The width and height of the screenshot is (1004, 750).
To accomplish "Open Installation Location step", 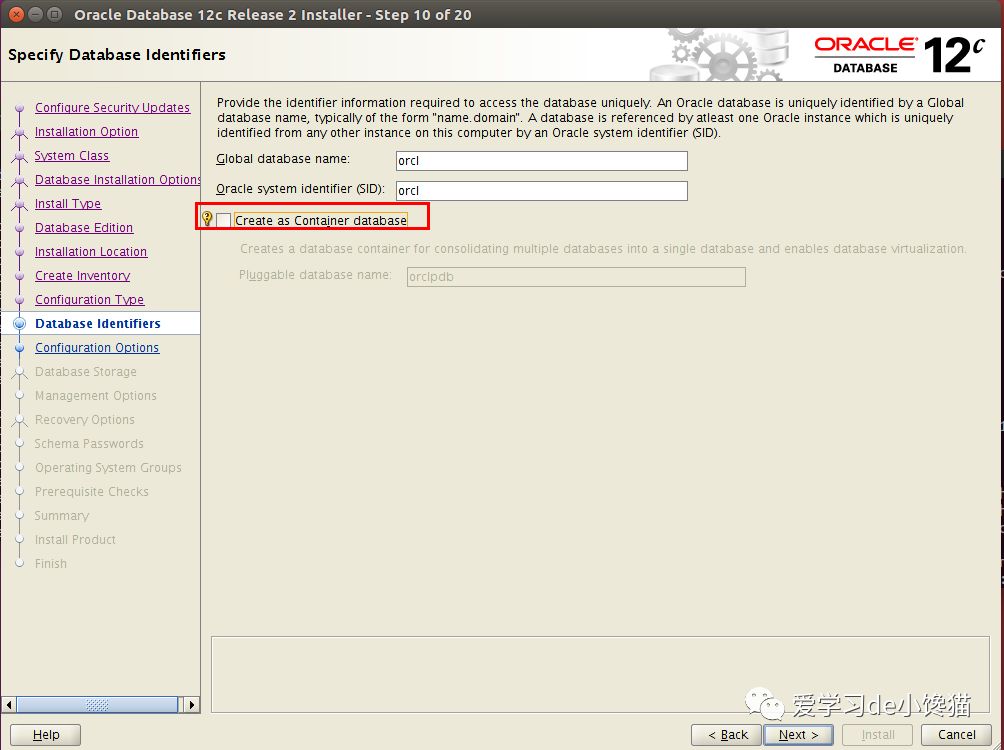I will point(91,252).
